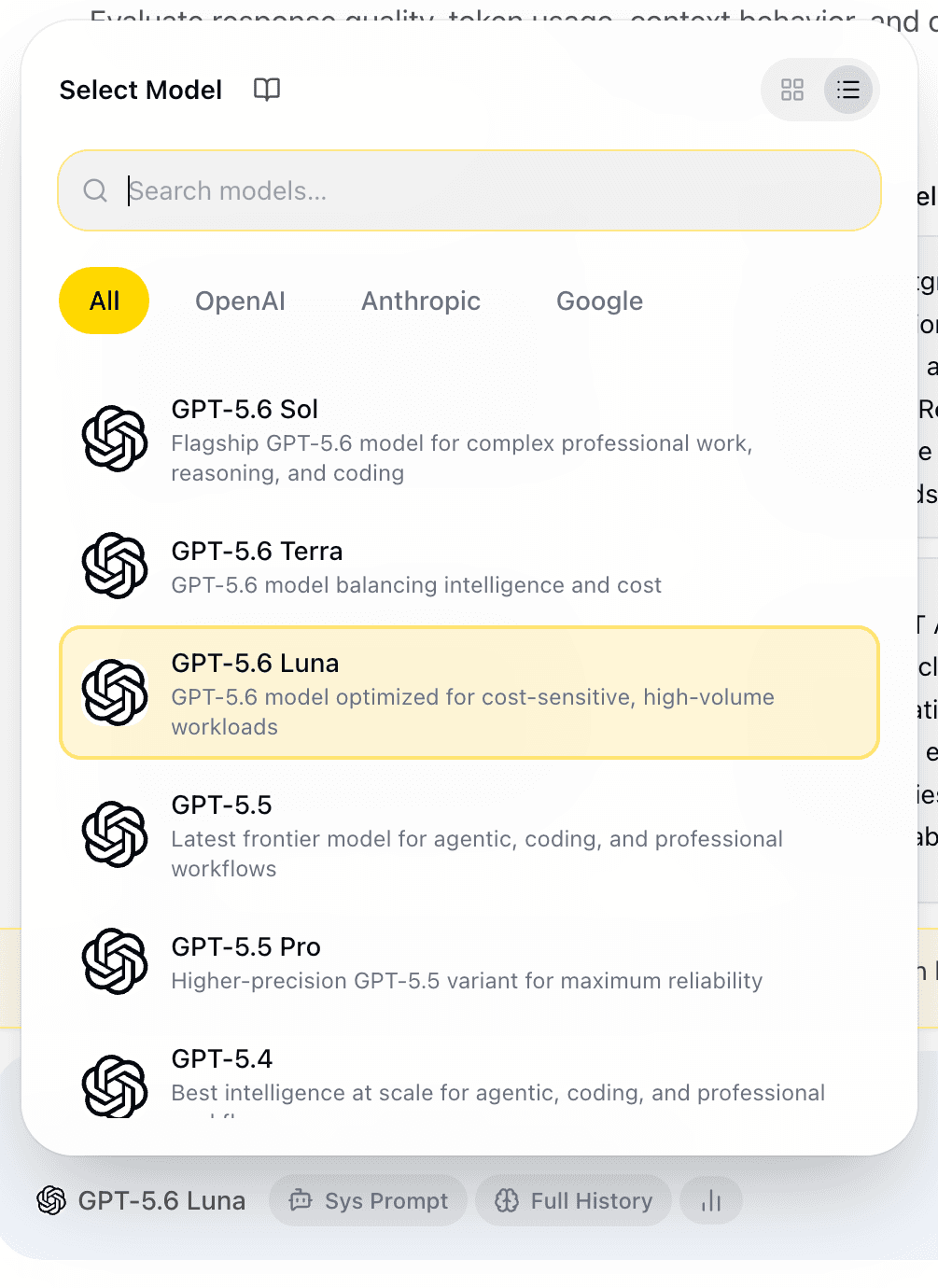This screenshot has width=938, height=1288.
Task: Click the OpenAI logo beside GPT-5.5 Pro
Action: click(x=115, y=961)
